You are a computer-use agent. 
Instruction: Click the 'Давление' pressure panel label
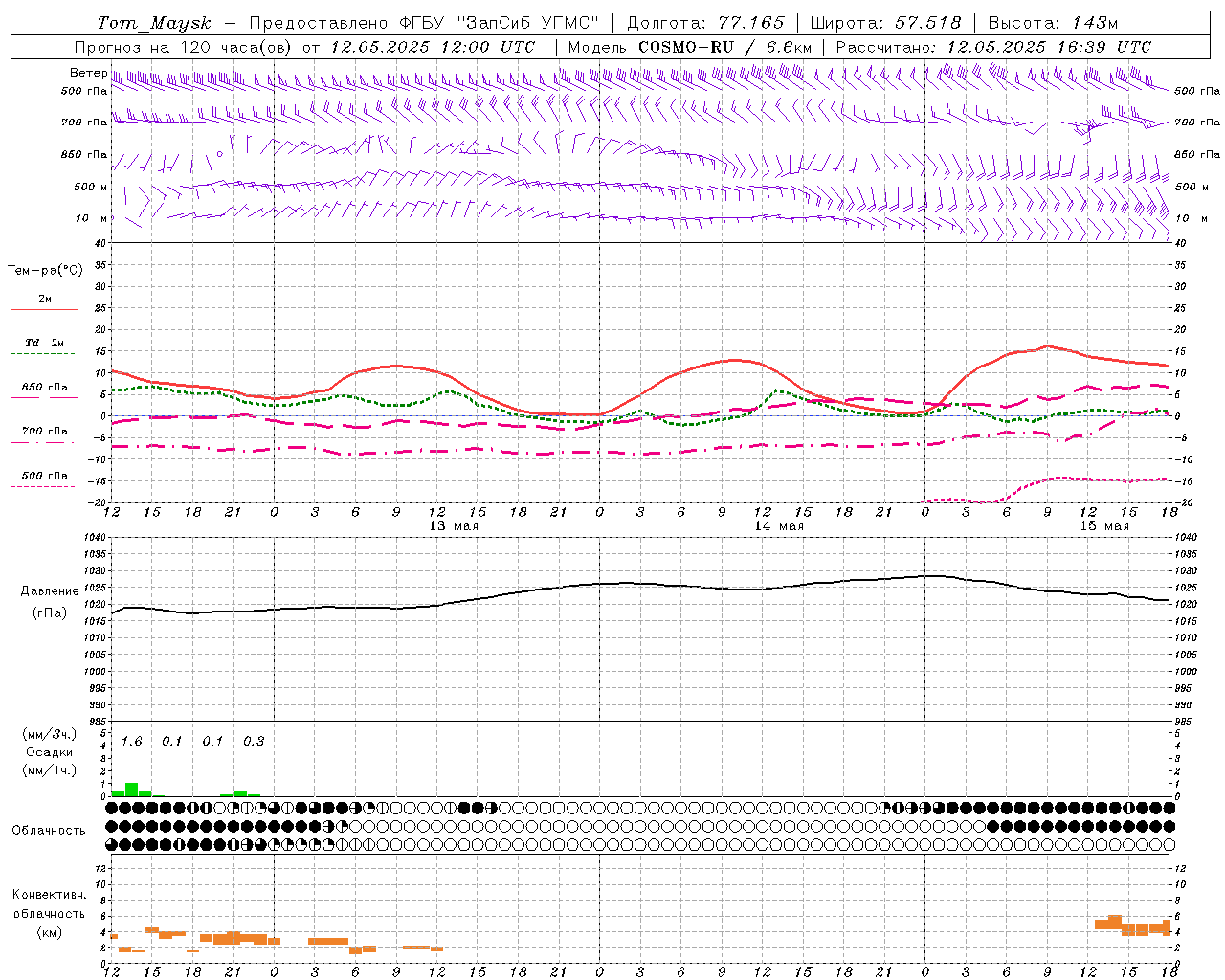coord(50,591)
